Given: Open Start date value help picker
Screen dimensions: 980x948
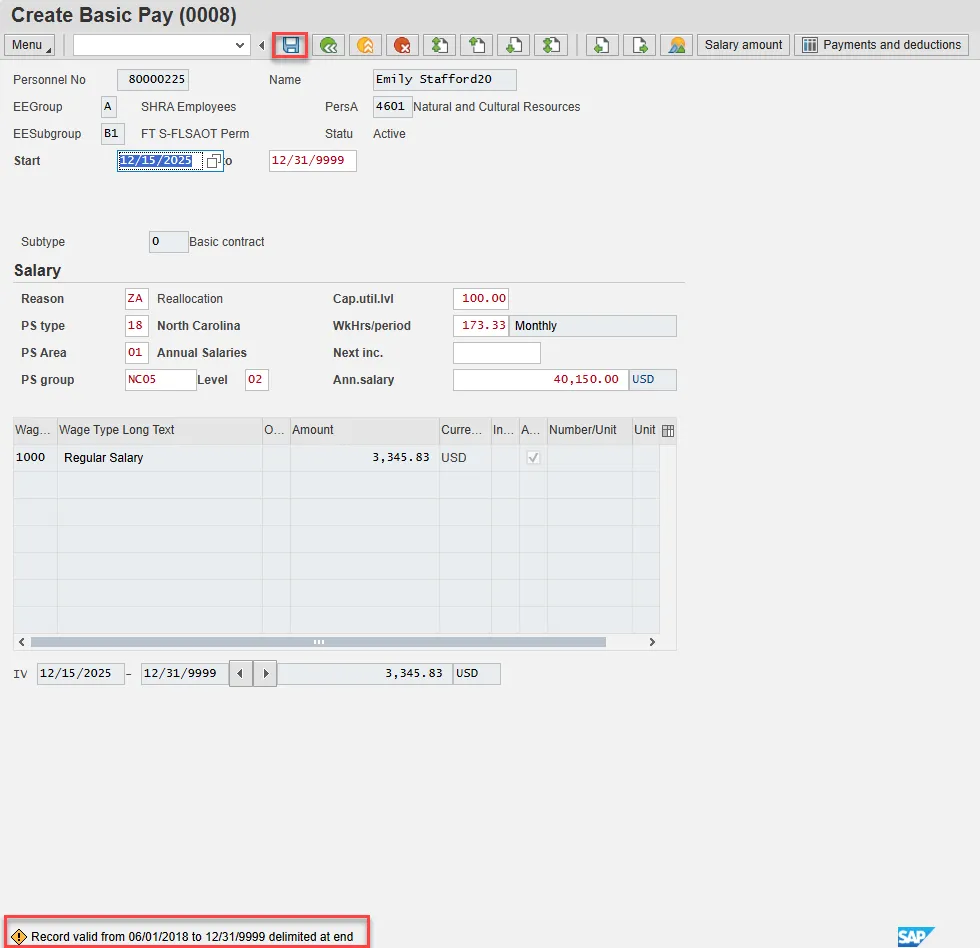Looking at the screenshot, I should [213, 161].
